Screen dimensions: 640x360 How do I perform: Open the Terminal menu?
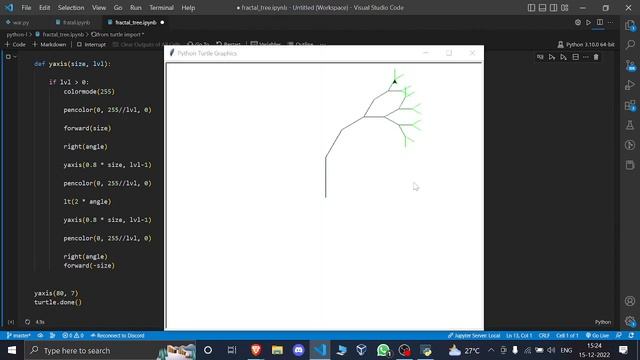pos(161,8)
